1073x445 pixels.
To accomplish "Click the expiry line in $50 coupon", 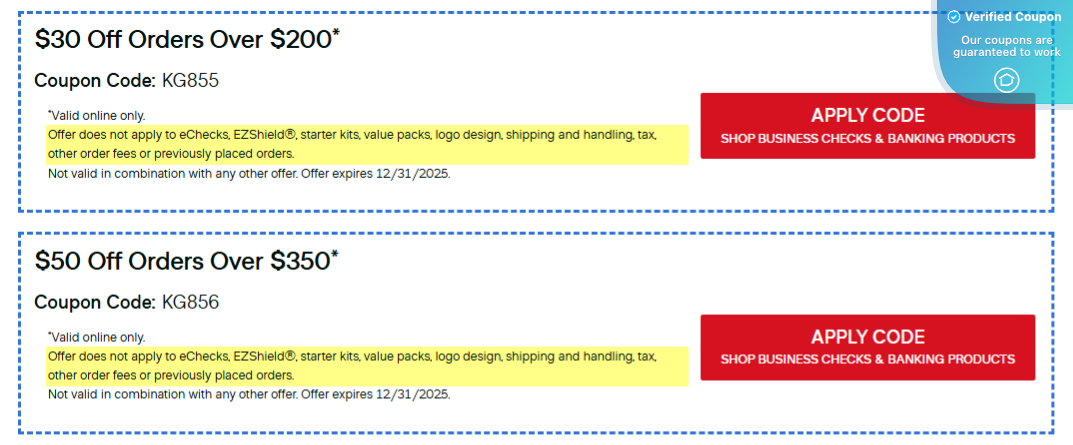I will pyautogui.click(x=249, y=394).
